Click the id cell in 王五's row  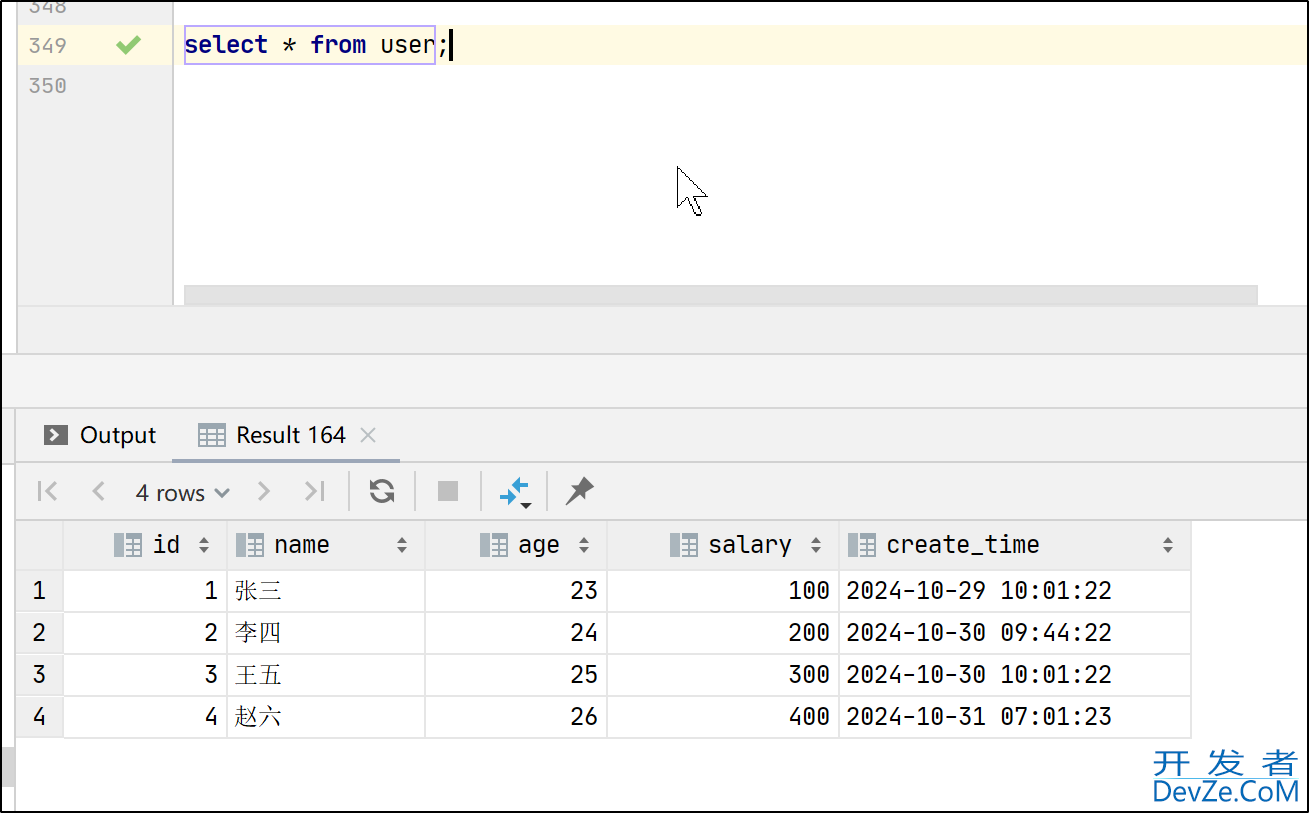coord(145,675)
